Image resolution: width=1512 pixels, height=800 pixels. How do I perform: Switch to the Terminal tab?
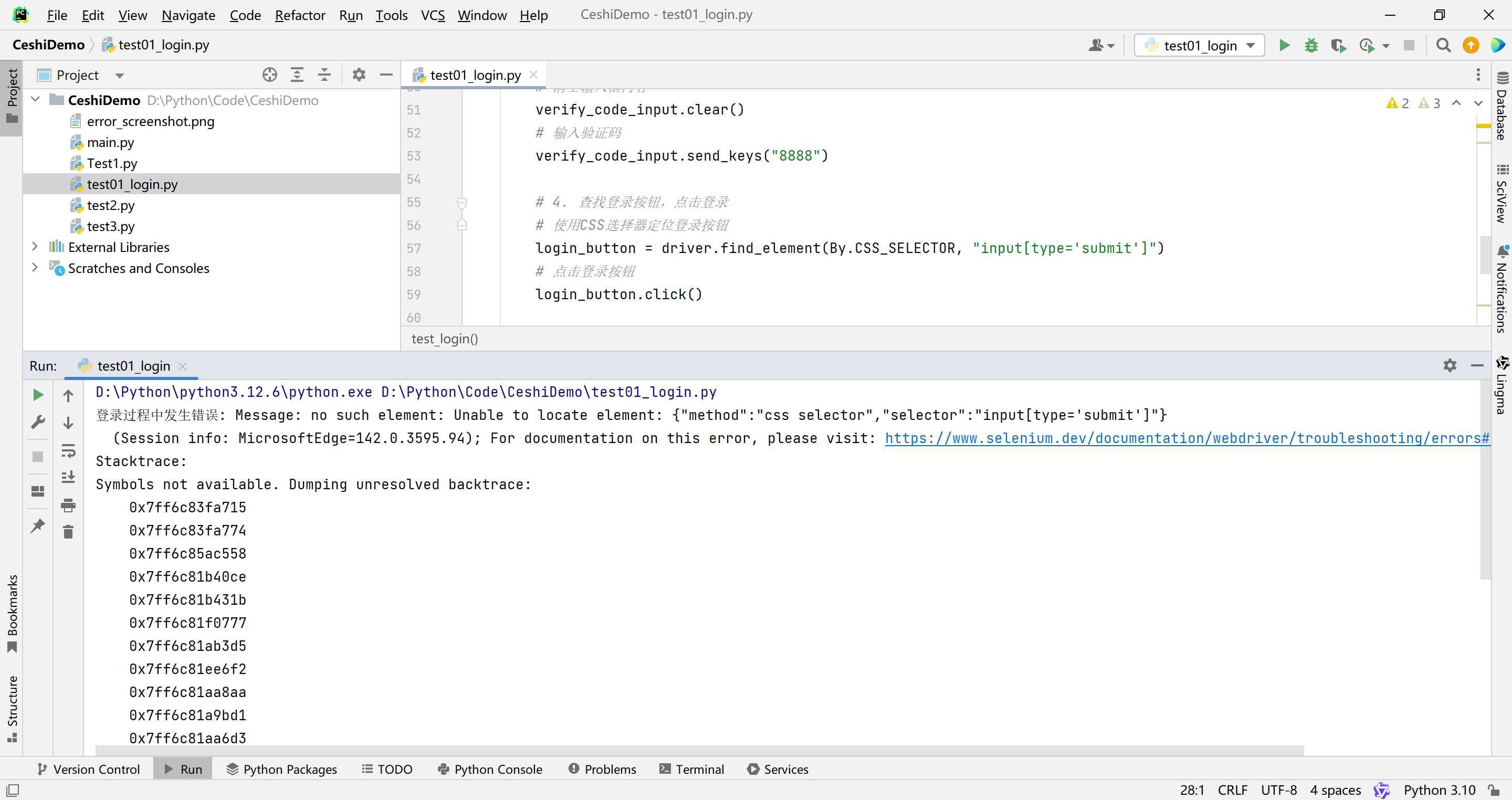691,769
